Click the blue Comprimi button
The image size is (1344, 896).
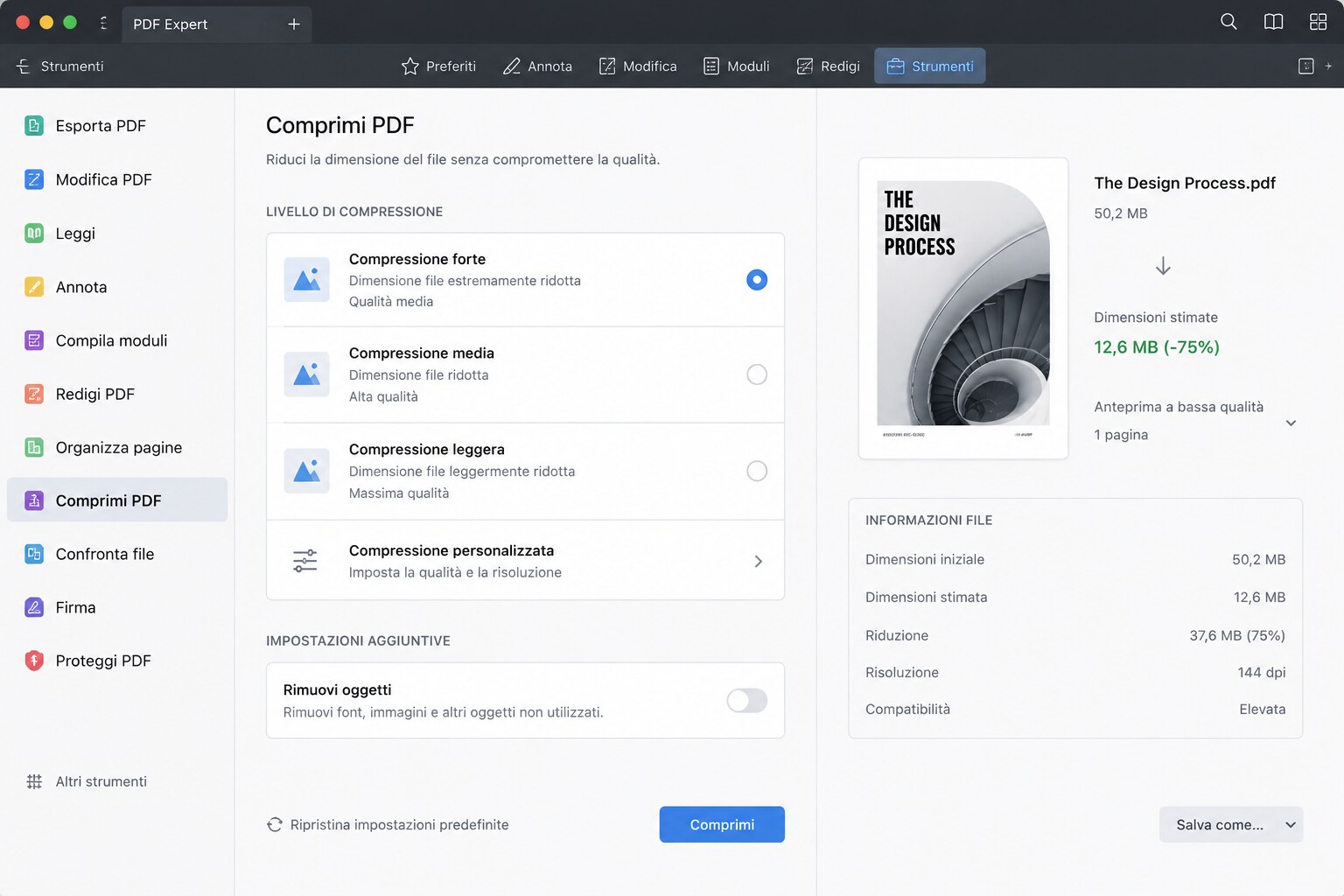(722, 824)
